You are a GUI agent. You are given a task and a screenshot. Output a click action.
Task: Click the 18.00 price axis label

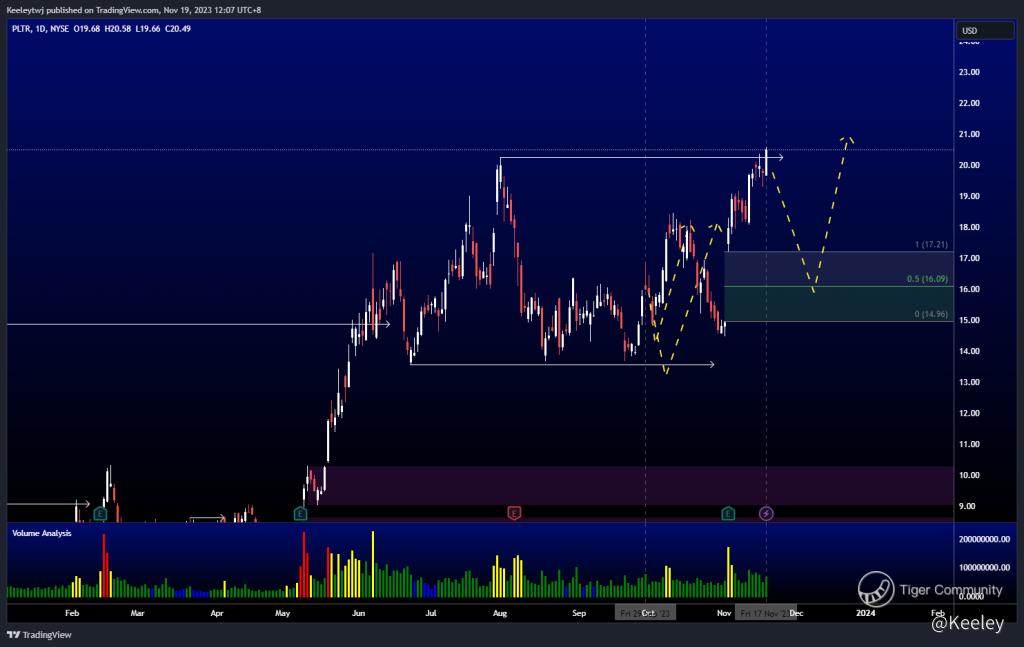point(969,227)
